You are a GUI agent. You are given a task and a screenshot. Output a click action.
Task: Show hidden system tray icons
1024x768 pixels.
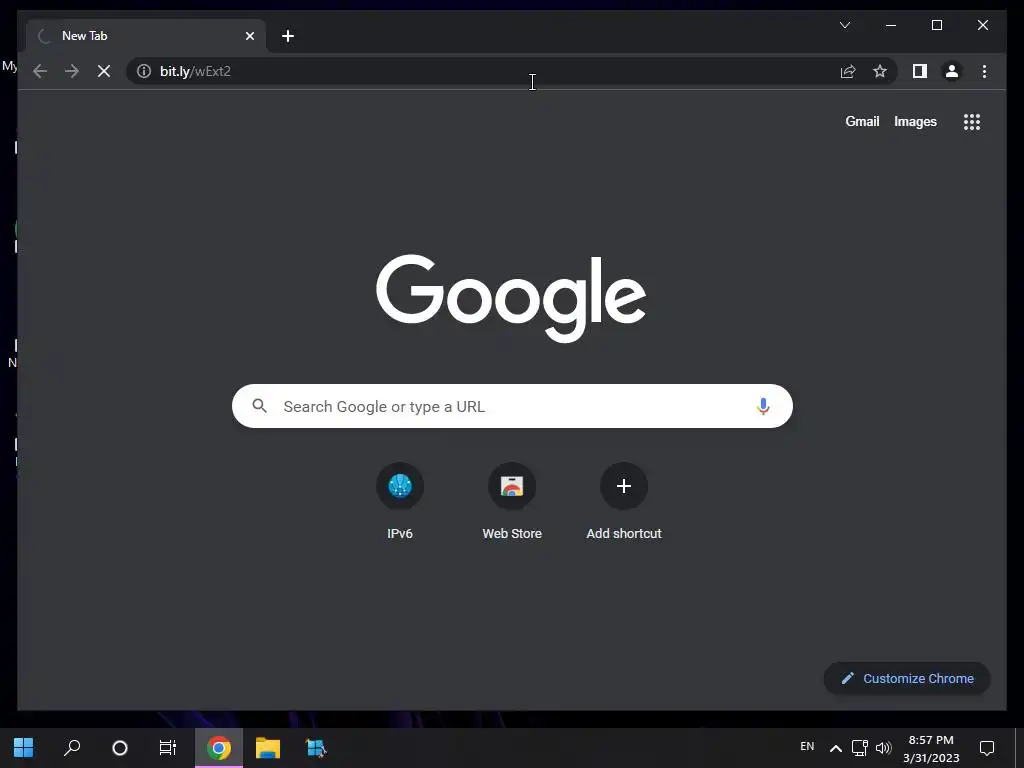835,748
